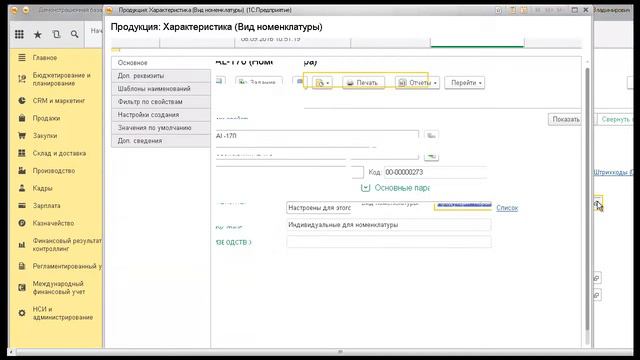The width and height of the screenshot is (640, 360).
Task: Open the Закупки section
Action: [x=45, y=136]
